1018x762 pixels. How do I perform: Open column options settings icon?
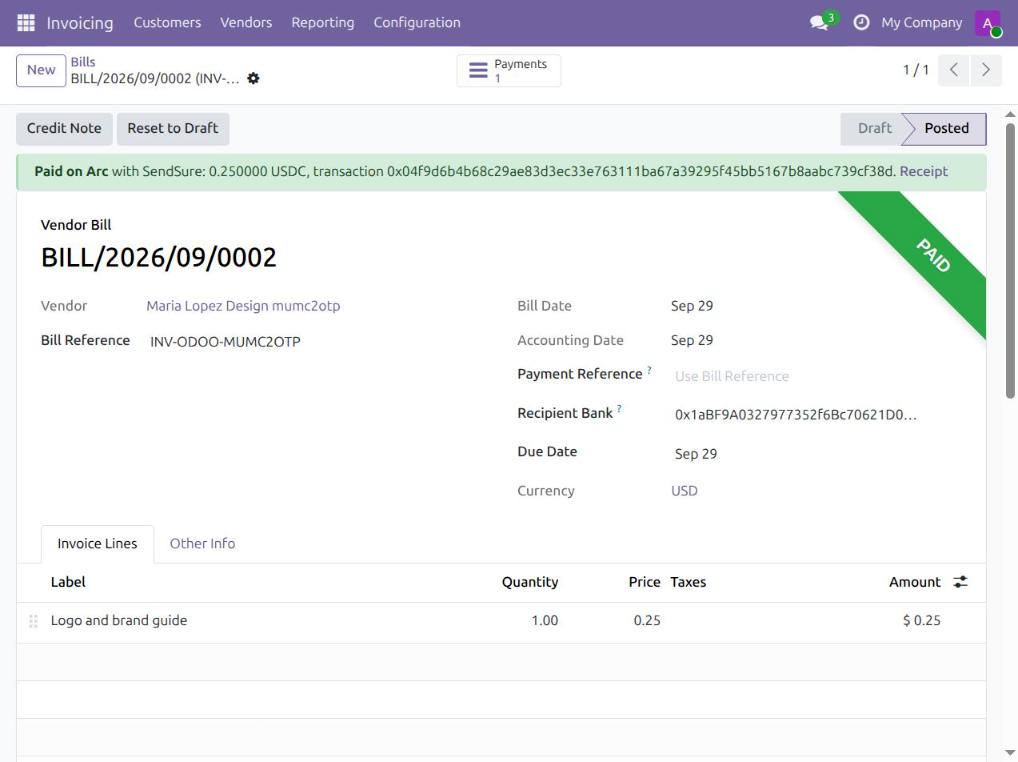pos(960,582)
